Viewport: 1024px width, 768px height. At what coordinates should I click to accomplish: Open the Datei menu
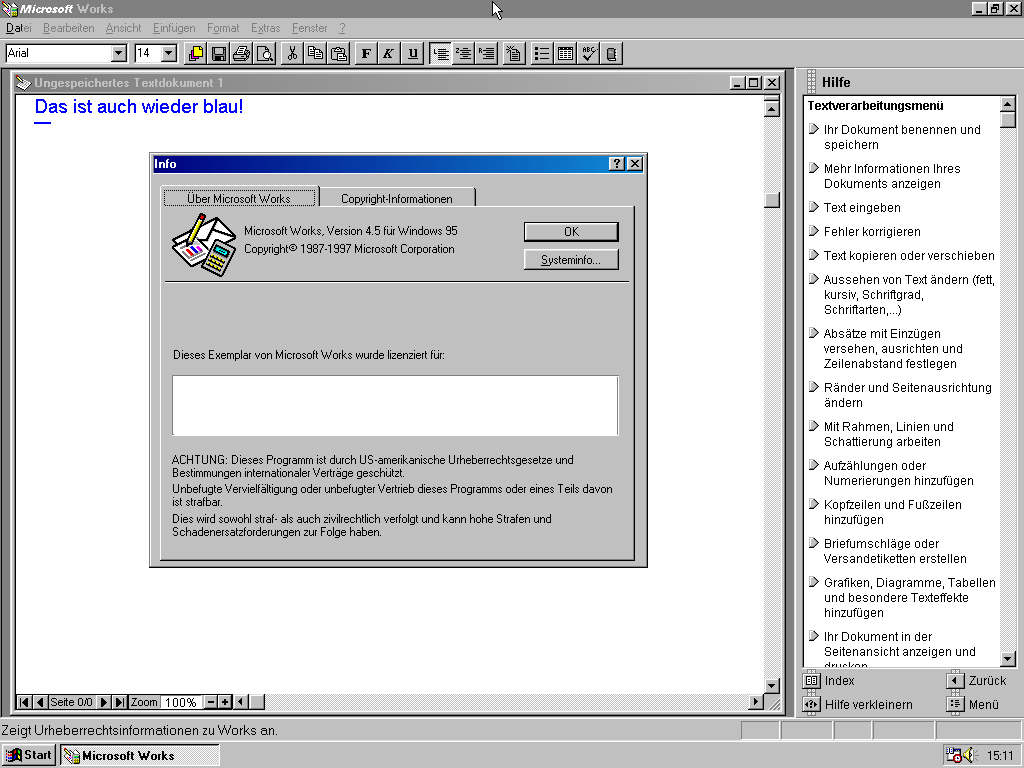(18, 28)
